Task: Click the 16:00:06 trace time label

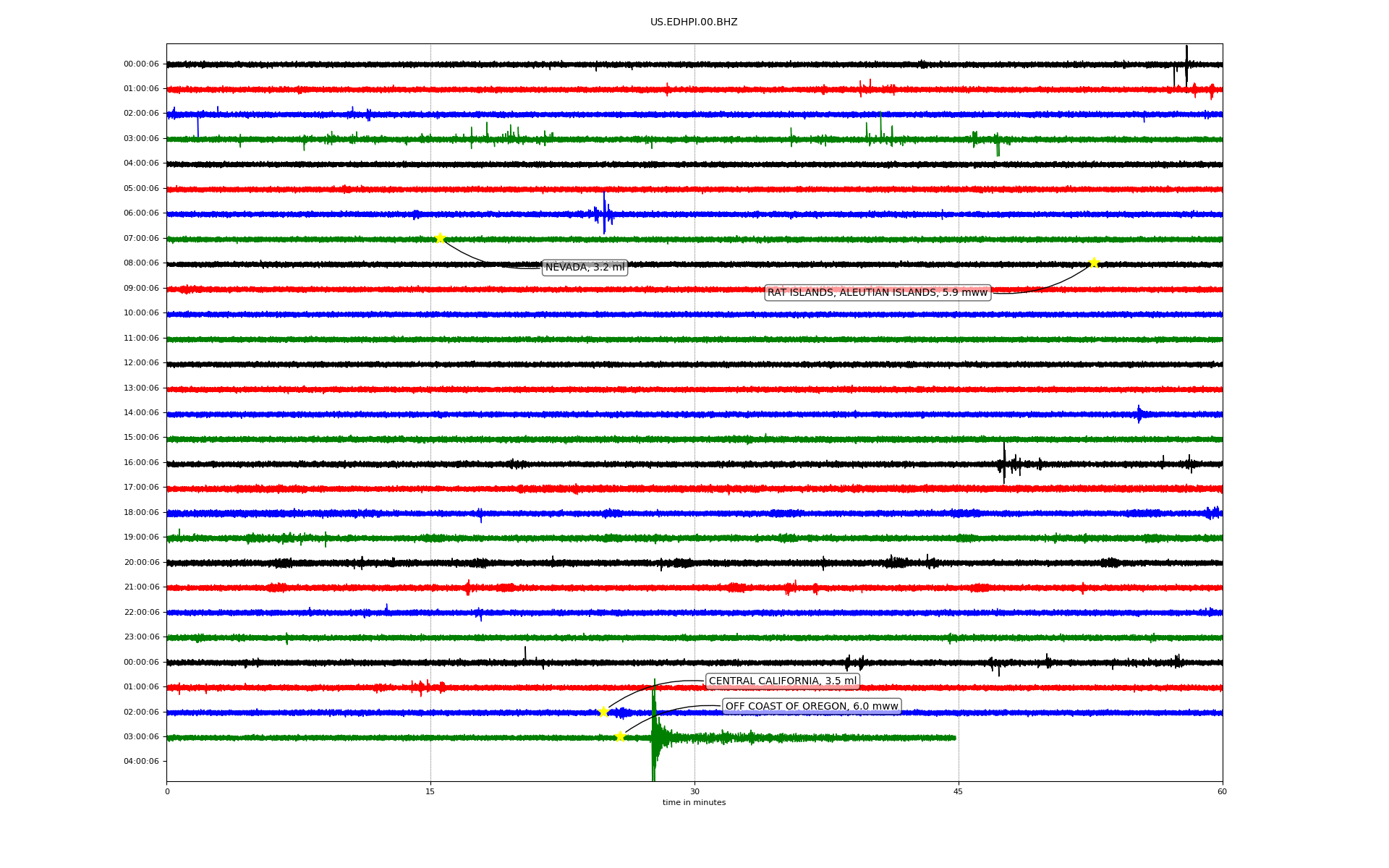Action: tap(141, 463)
